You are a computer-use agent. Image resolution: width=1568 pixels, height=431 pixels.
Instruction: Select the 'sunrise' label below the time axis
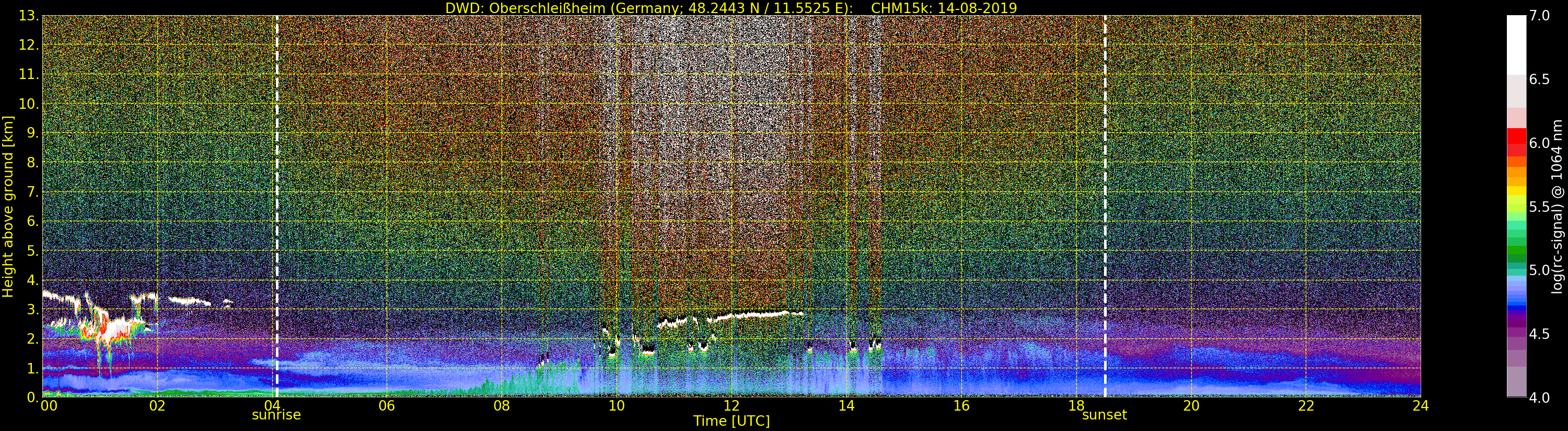(x=276, y=415)
